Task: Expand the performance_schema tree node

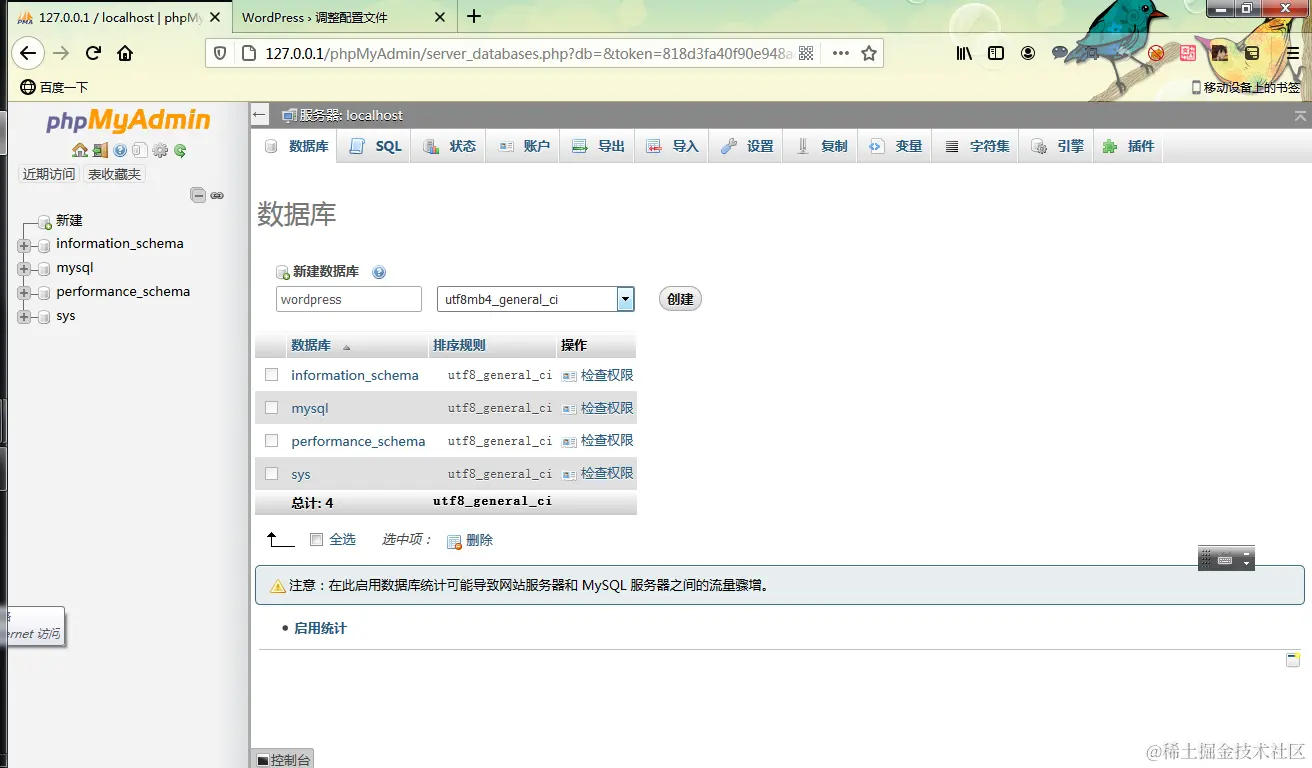Action: click(24, 291)
